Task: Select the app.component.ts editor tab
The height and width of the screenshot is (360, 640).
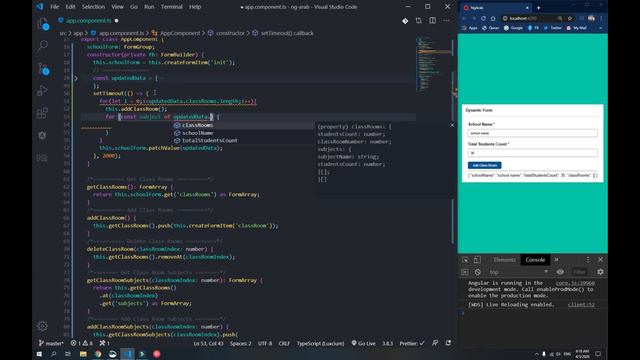Action: pyautogui.click(x=89, y=20)
